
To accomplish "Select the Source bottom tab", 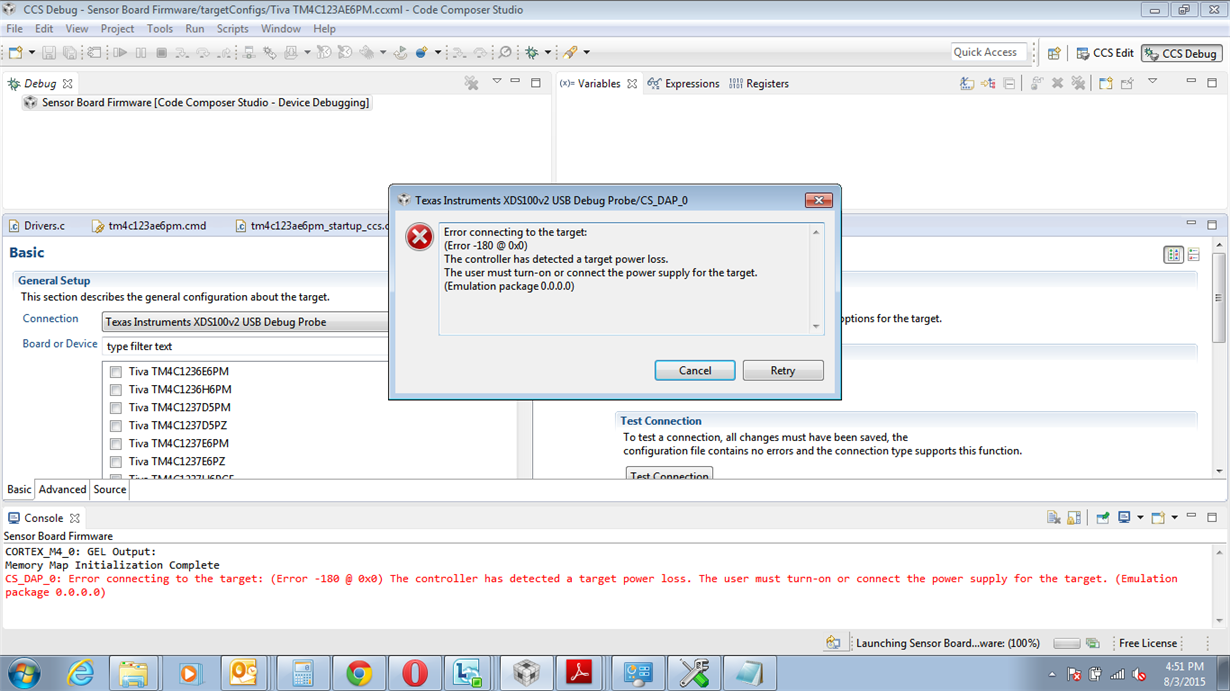I will tap(110, 490).
